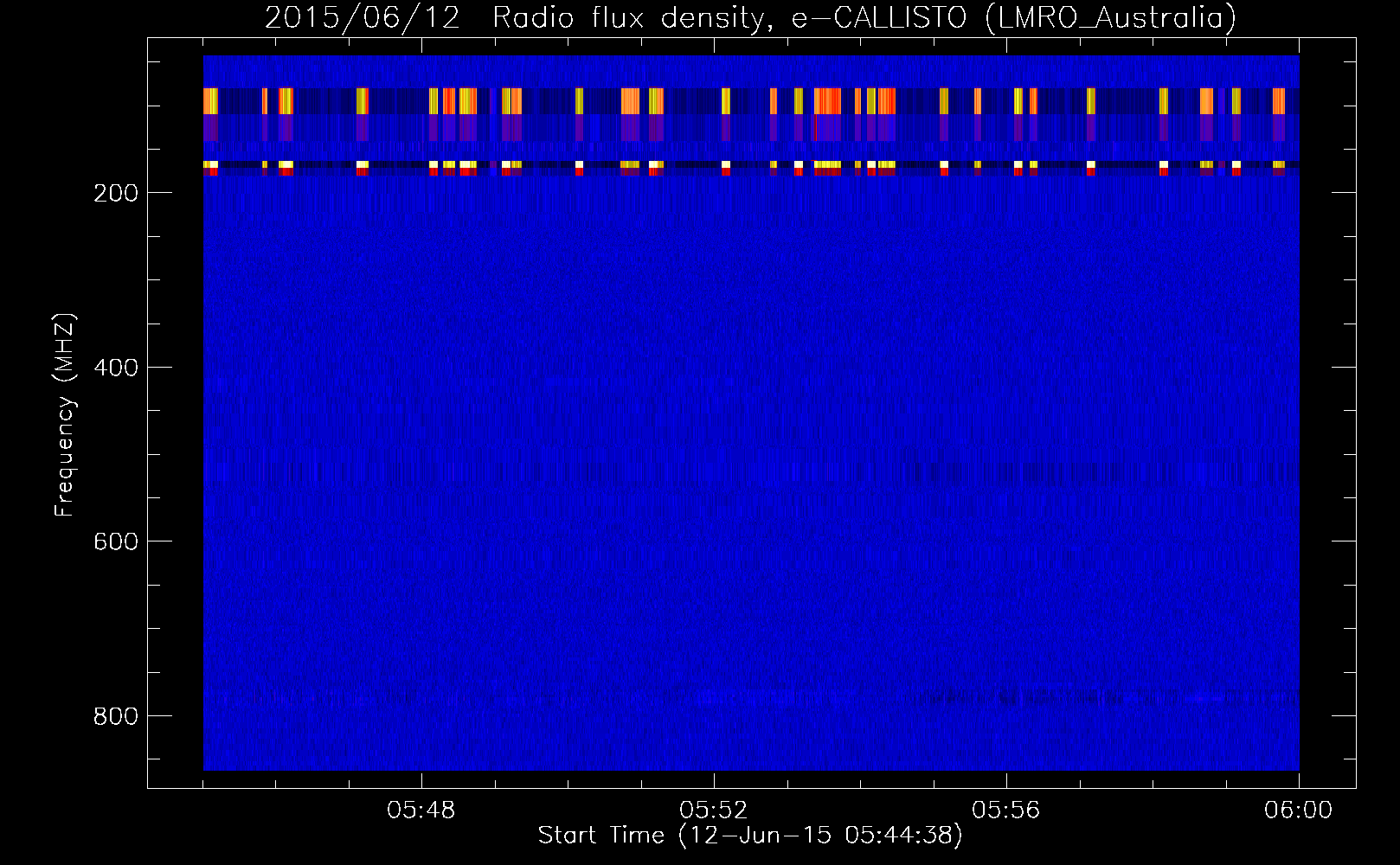The width and height of the screenshot is (1400, 865).
Task: Click the 06:00 time tick label
Action: click(x=1299, y=811)
